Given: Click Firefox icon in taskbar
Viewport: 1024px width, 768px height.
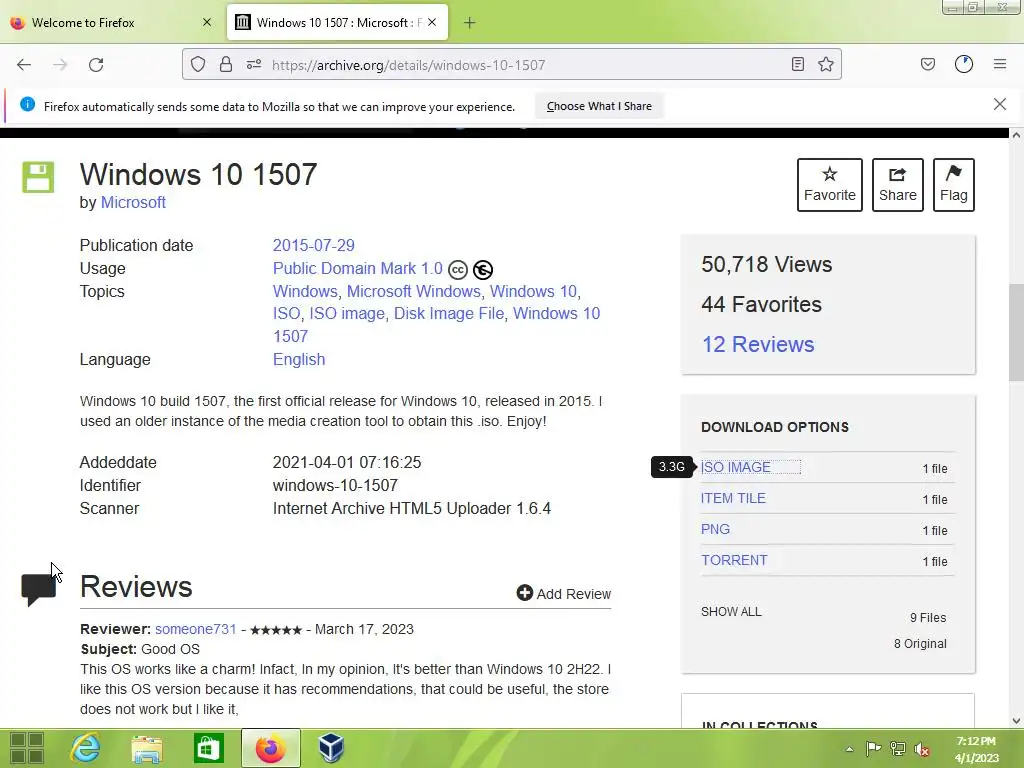Looking at the screenshot, I should pos(270,748).
